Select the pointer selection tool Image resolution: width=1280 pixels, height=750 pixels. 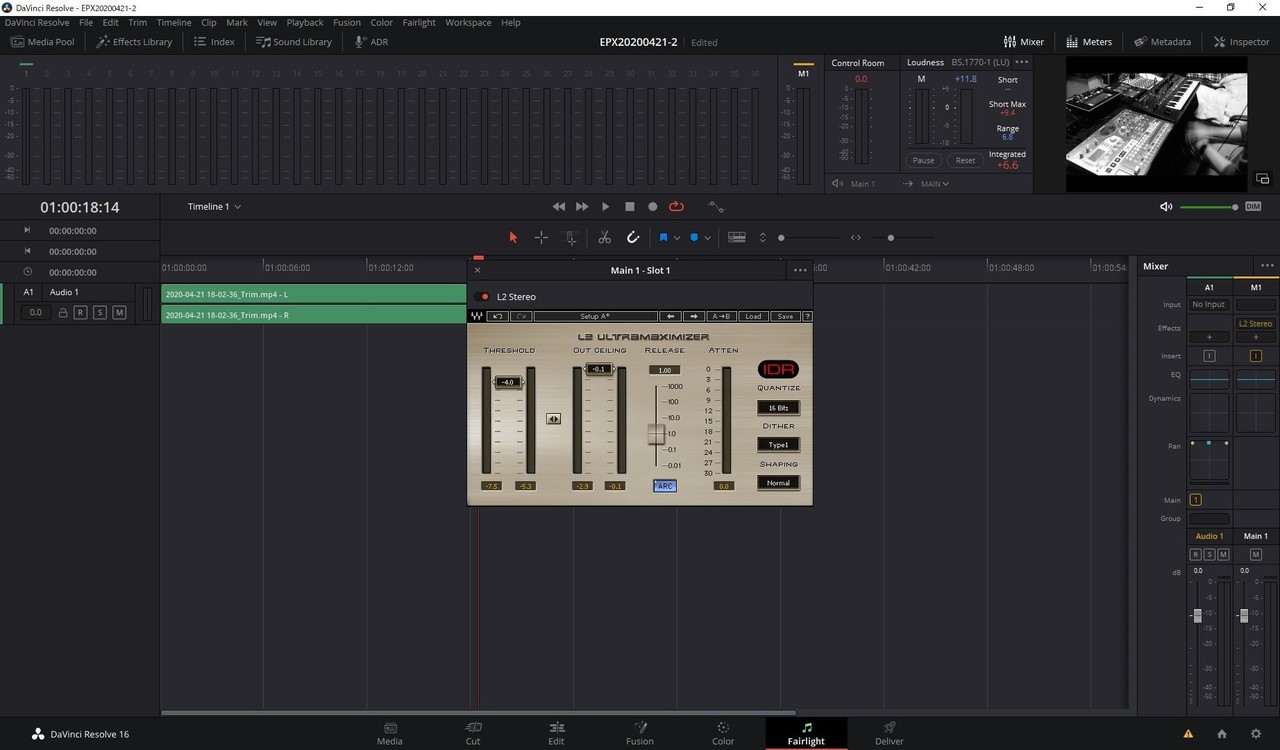point(513,237)
